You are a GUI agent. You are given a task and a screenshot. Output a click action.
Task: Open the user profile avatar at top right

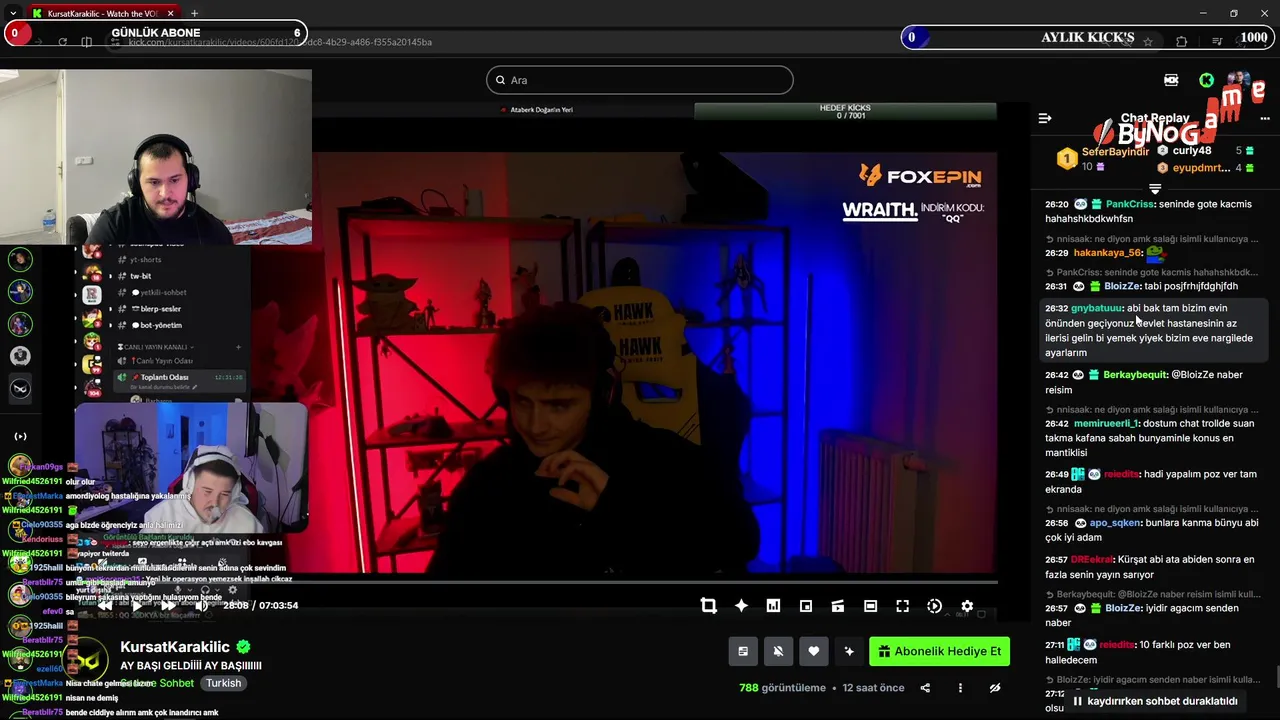(x=1239, y=80)
